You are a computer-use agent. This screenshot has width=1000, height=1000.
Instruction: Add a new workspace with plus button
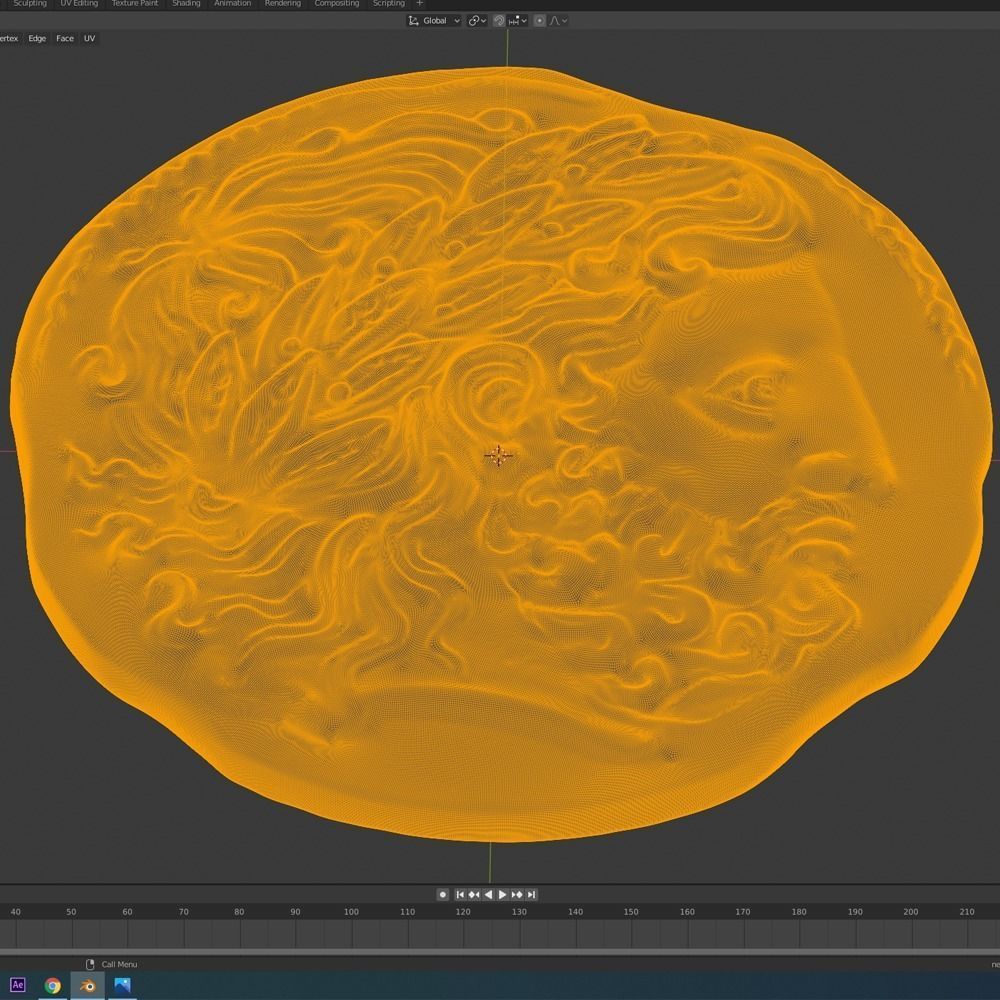[x=420, y=4]
